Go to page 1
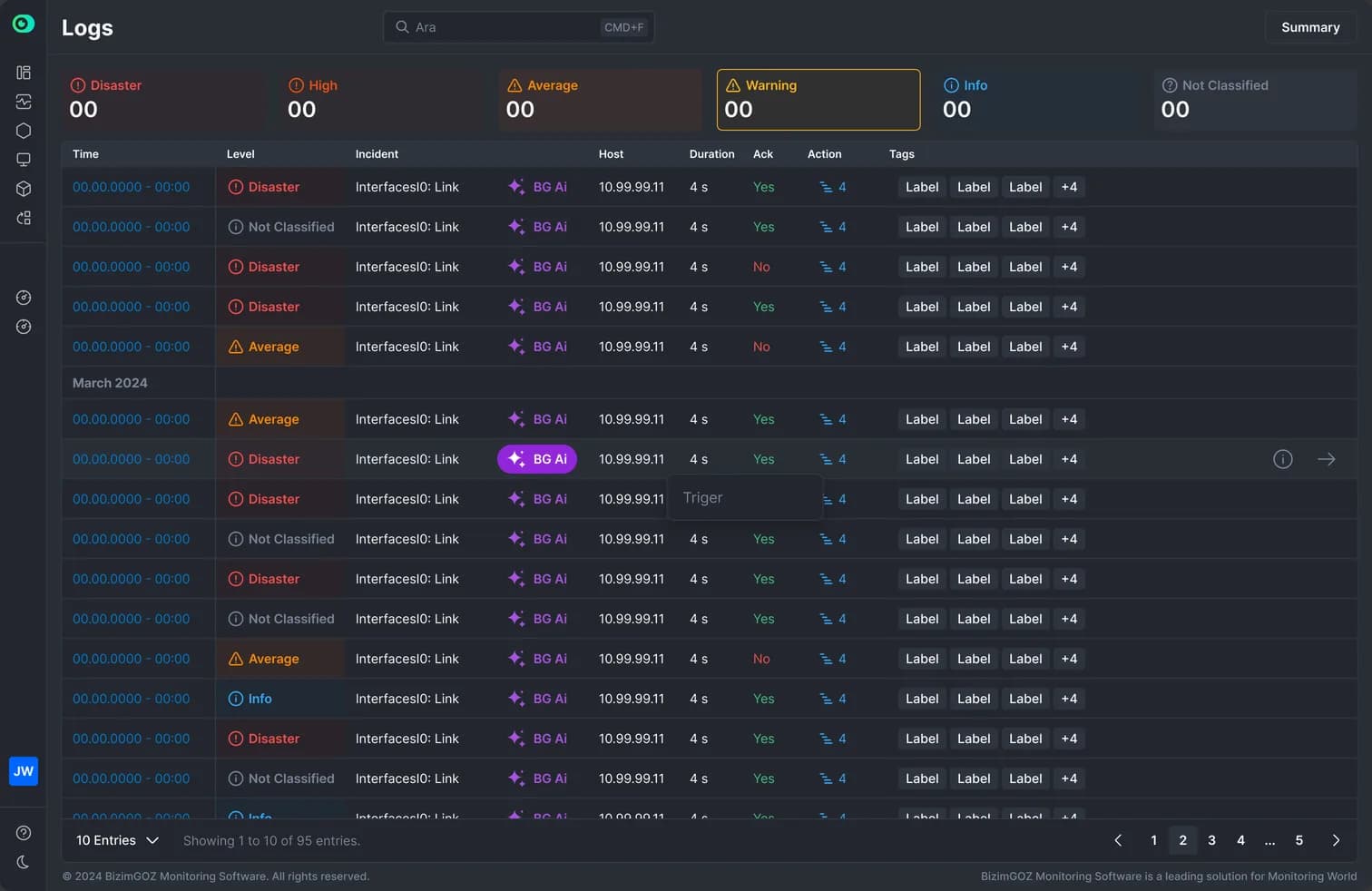The height and width of the screenshot is (891, 1372). pos(1154,840)
